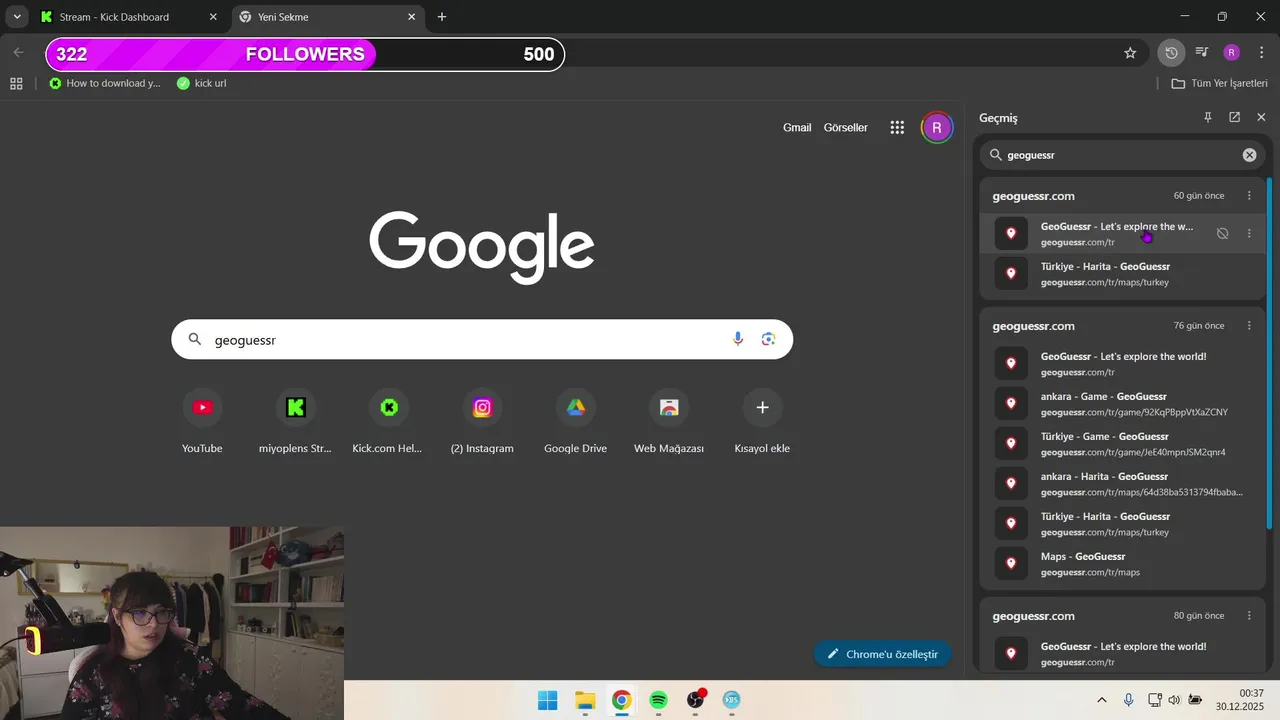Open the Chrome three-dot menu
Screen dimensions: 1280x720
[x=1261, y=53]
